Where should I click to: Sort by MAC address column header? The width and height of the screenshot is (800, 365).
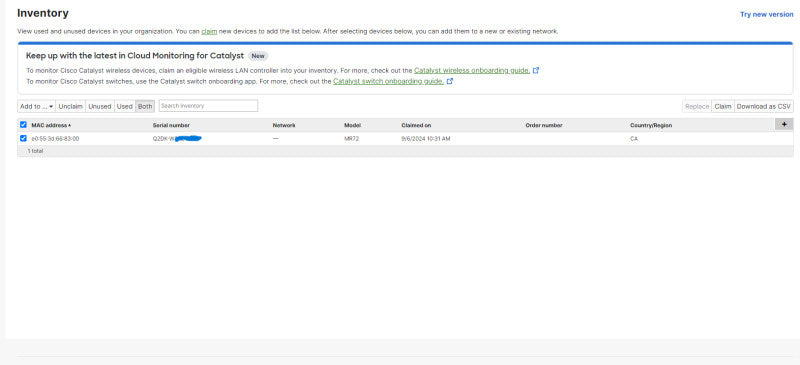coord(51,125)
